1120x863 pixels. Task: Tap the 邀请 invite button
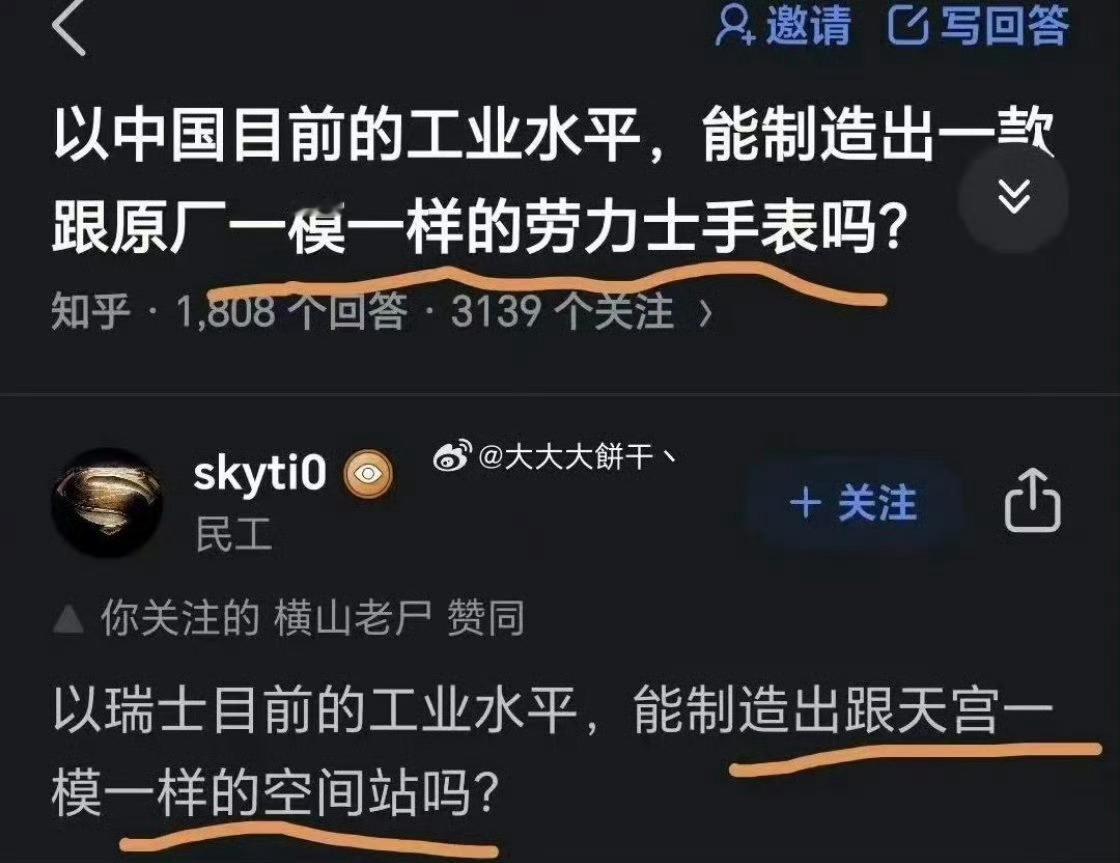[x=784, y=25]
